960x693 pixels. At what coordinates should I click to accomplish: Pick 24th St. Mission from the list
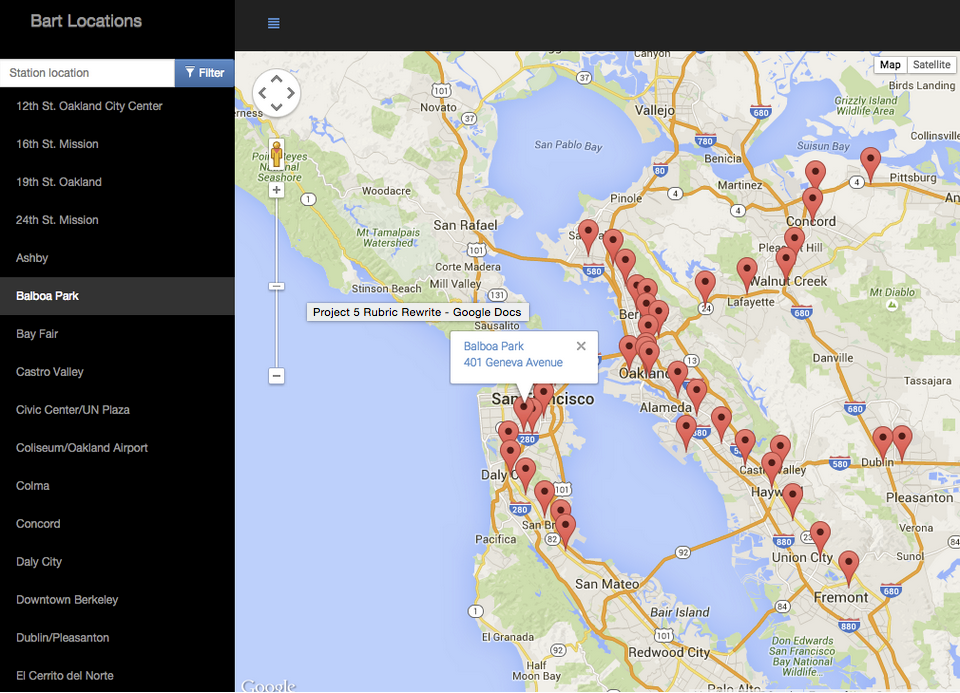pos(117,220)
